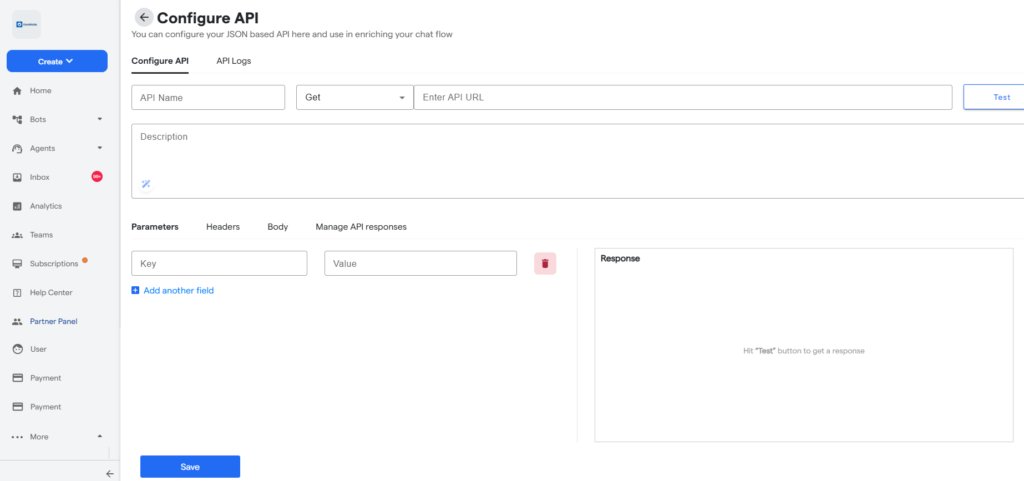The height and width of the screenshot is (481, 1024).
Task: Open Teams in the sidebar
Action: 42,235
